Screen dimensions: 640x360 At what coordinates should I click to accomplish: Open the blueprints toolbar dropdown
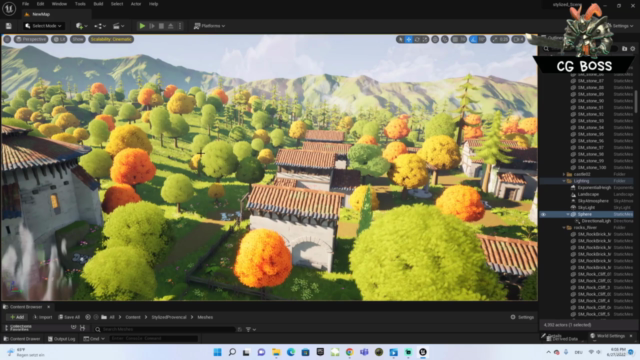(x=100, y=26)
